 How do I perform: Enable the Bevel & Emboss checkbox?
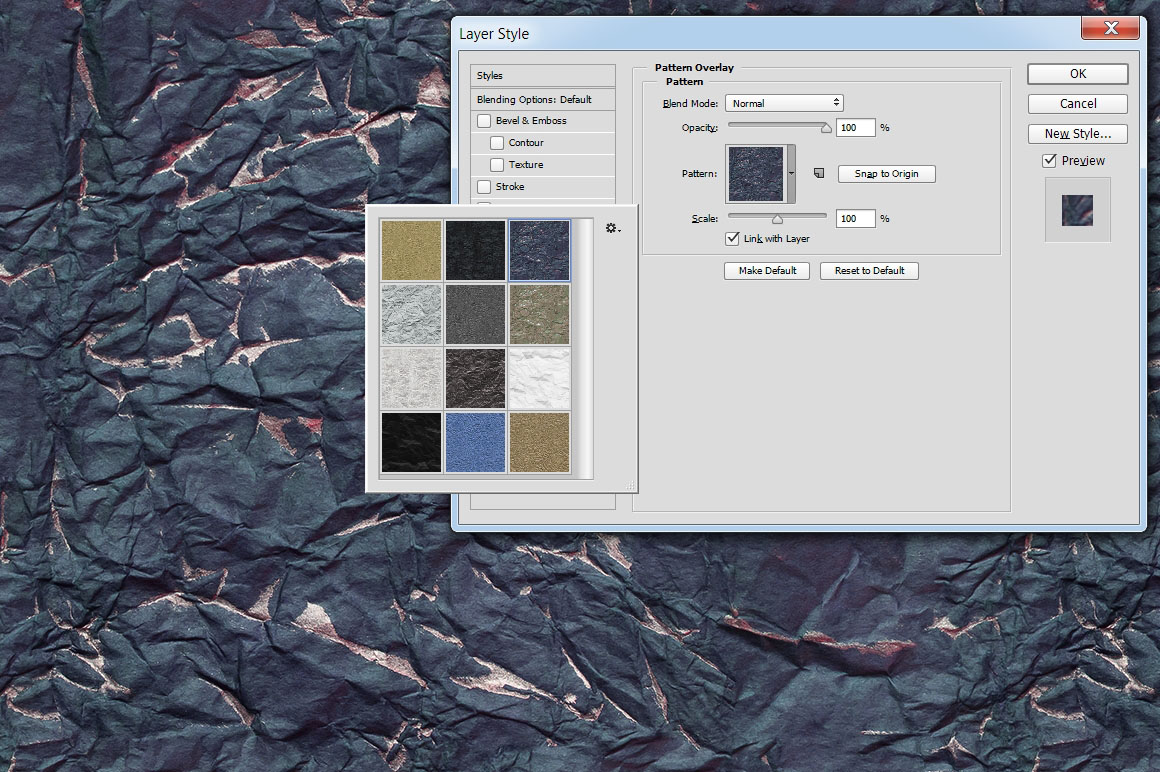[485, 121]
